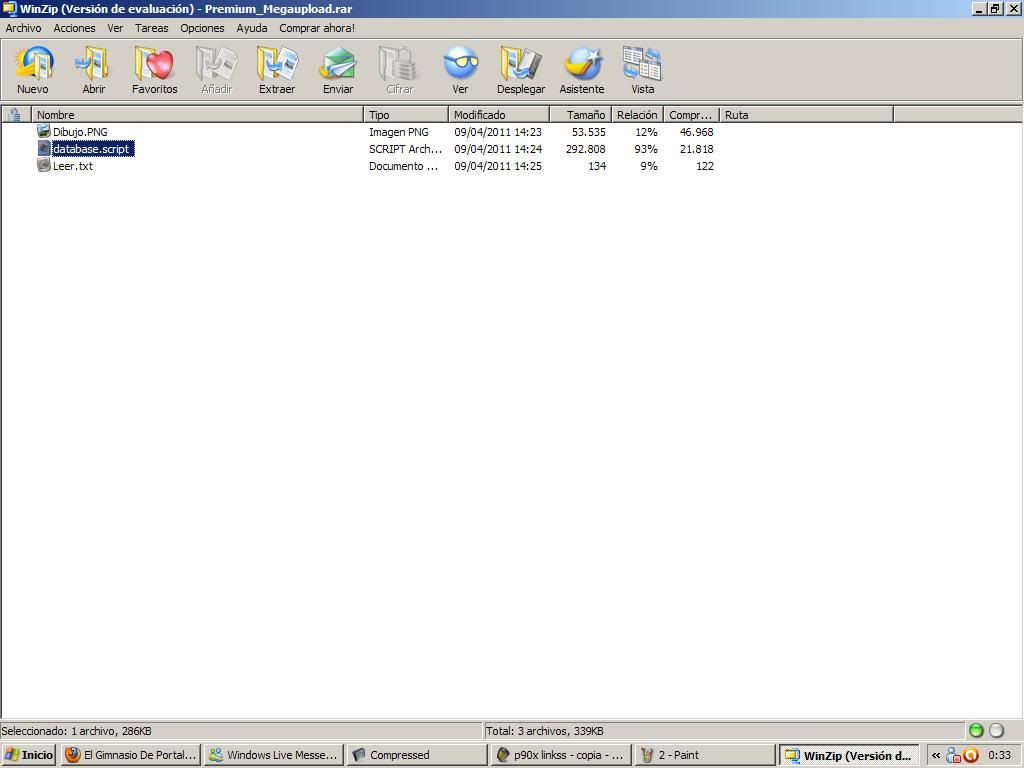Click the 46.968 compressed size value
The image size is (1024, 768).
pyautogui.click(x=697, y=132)
